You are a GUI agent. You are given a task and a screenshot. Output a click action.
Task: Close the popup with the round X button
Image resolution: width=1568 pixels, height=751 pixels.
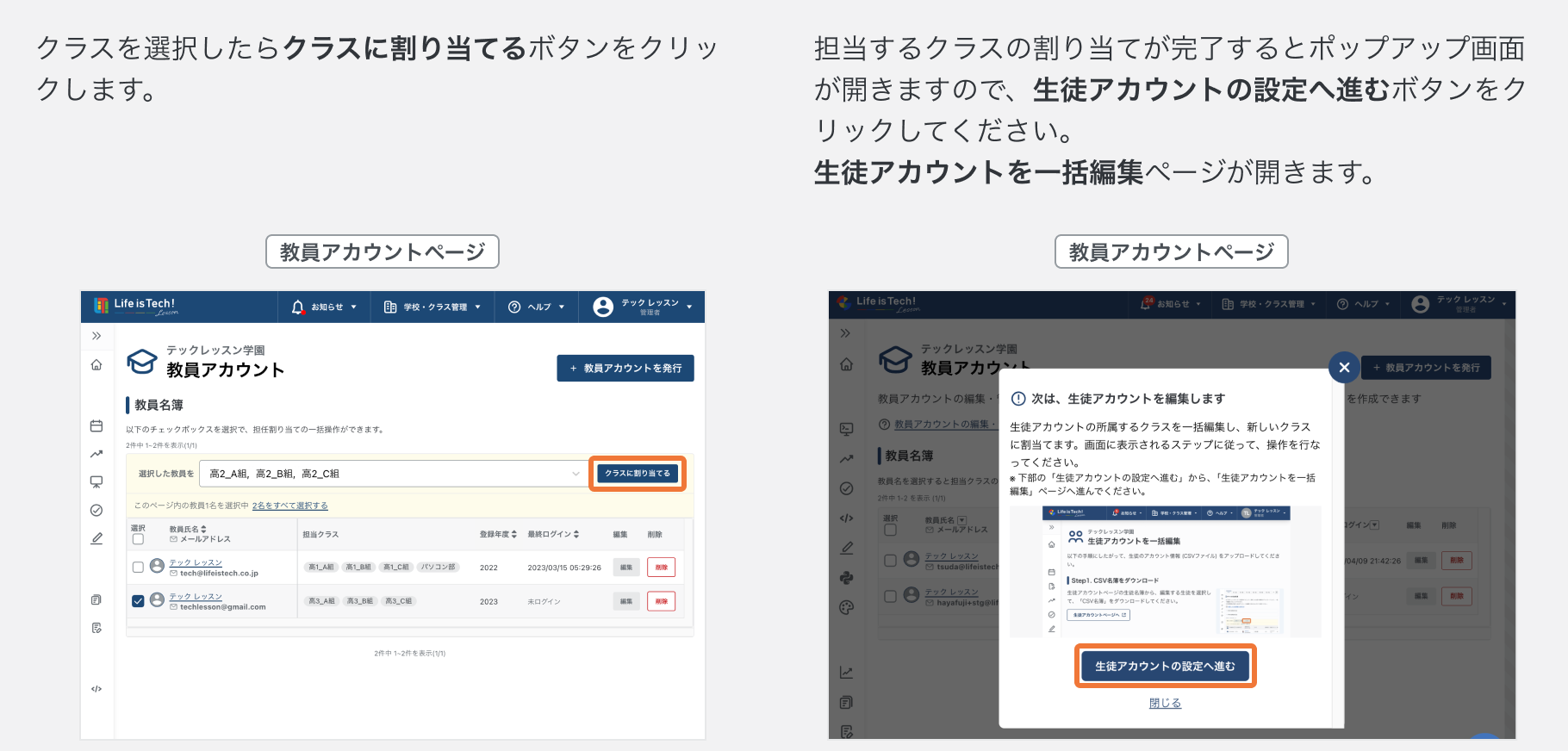pos(1344,368)
